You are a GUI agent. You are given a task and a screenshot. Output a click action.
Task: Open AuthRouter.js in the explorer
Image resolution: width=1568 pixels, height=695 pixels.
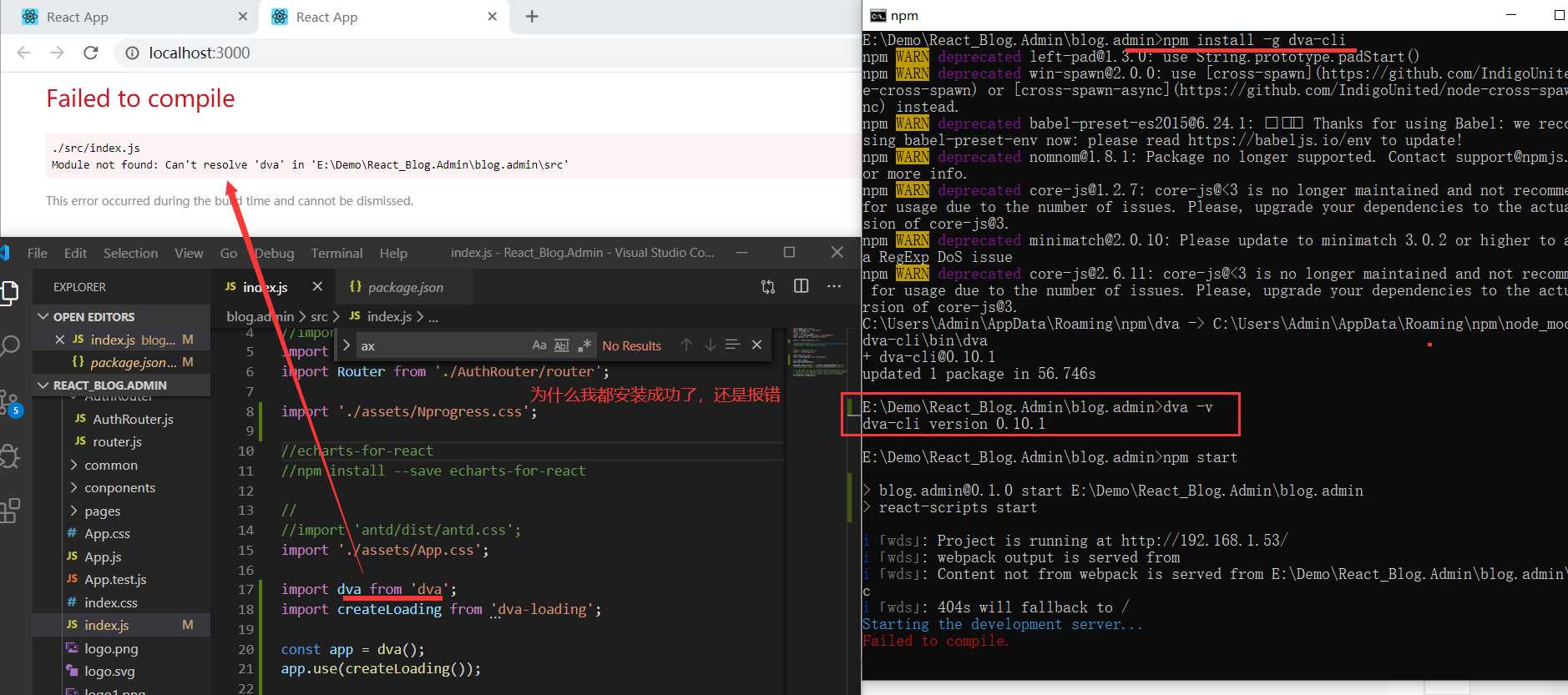[x=133, y=419]
